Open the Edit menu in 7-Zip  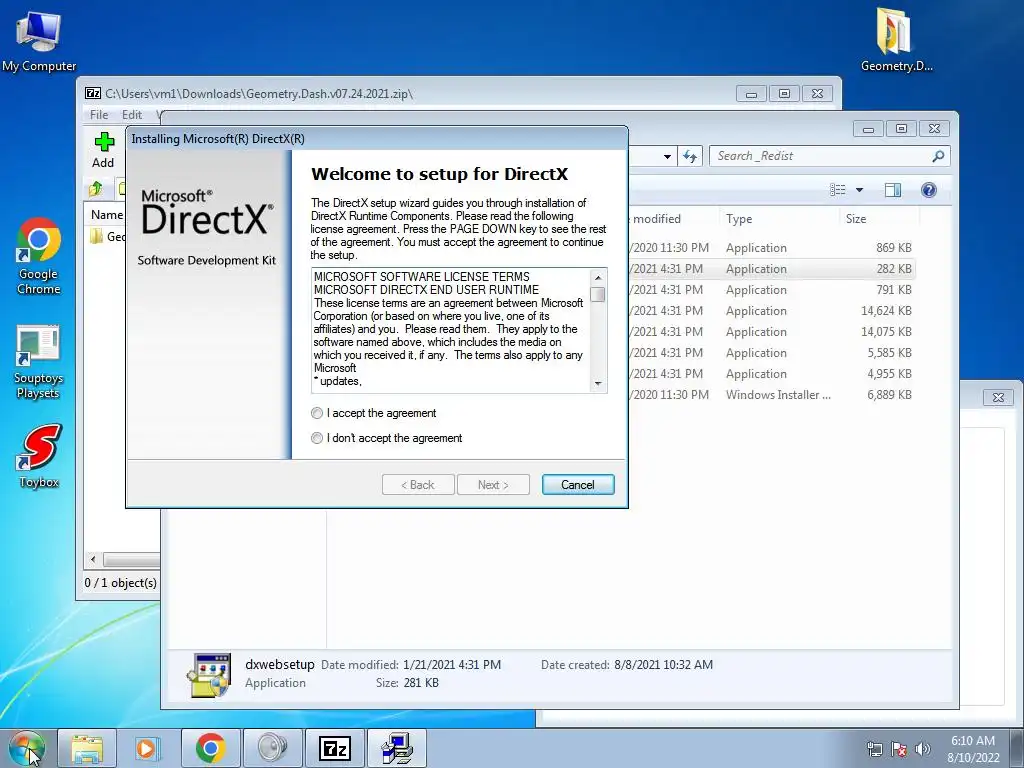(x=132, y=115)
